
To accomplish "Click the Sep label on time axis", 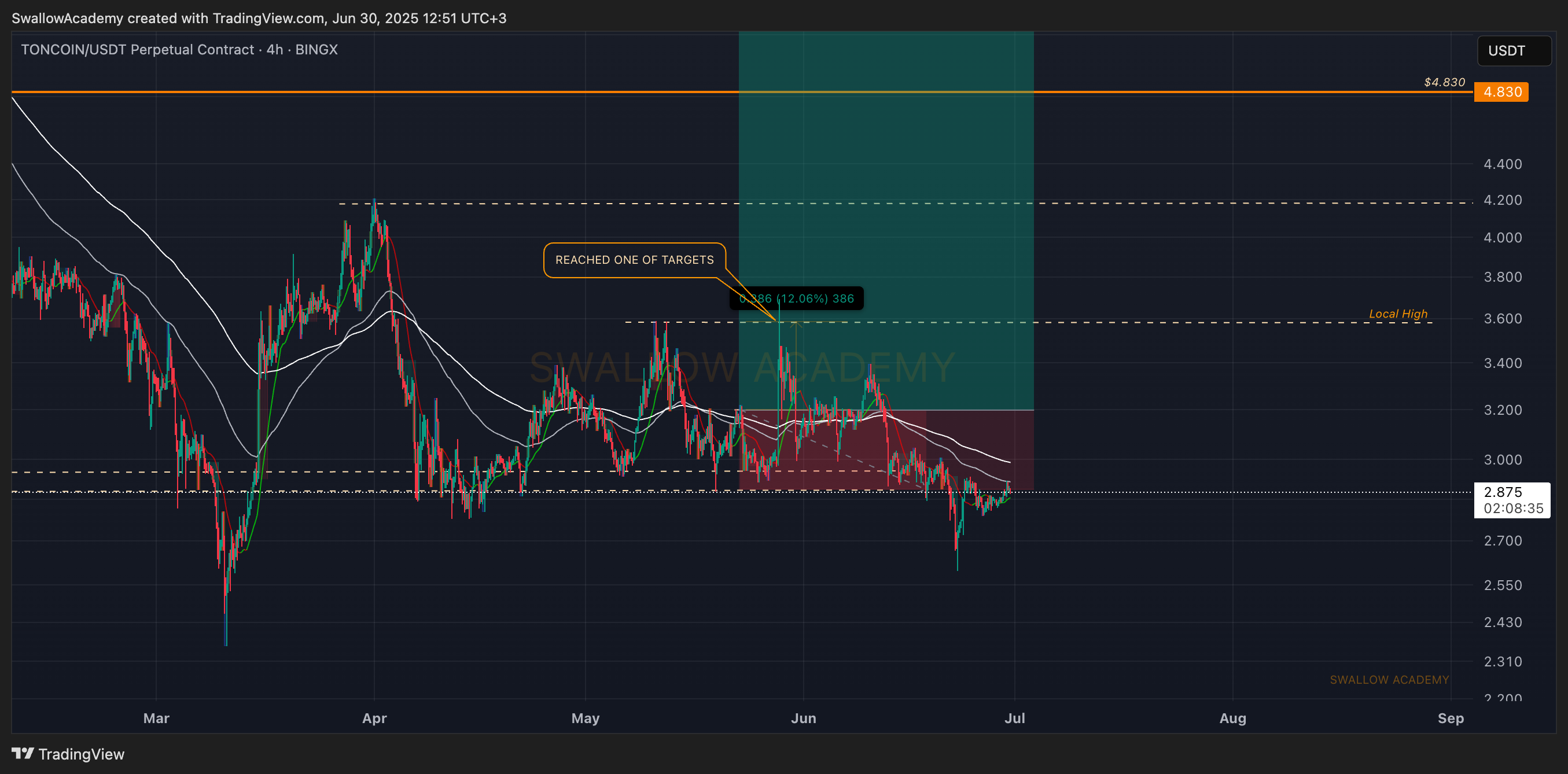I will [1451, 718].
